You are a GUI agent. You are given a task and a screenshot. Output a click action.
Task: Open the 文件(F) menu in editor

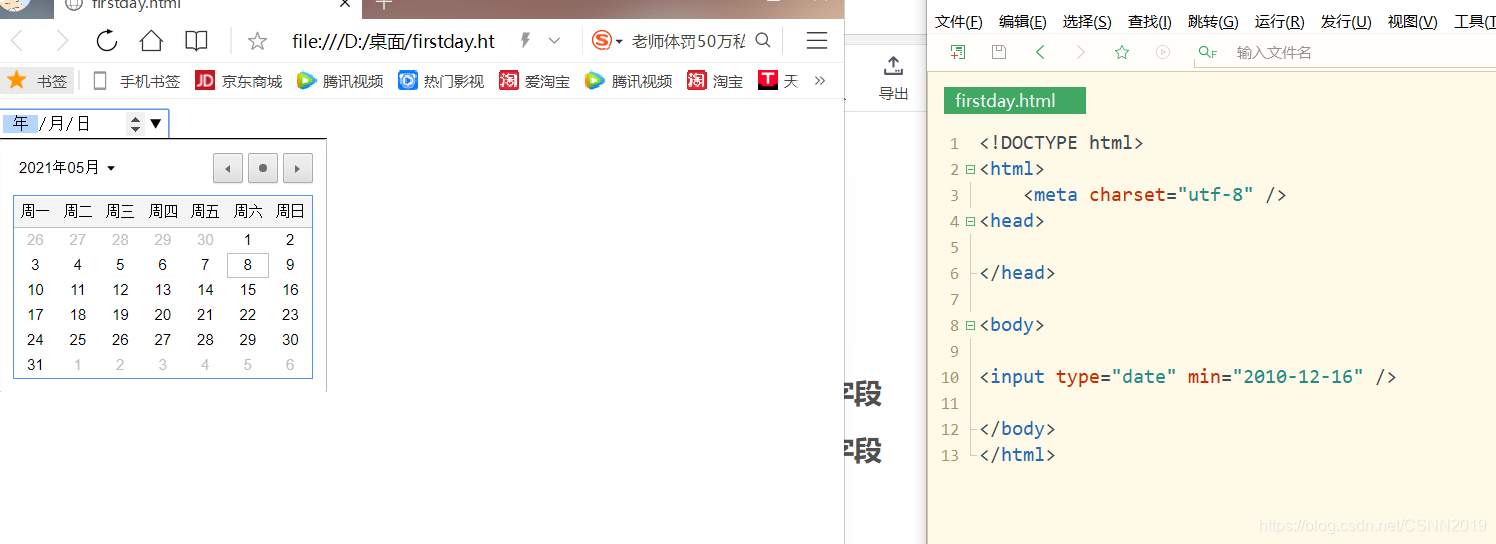(959, 22)
